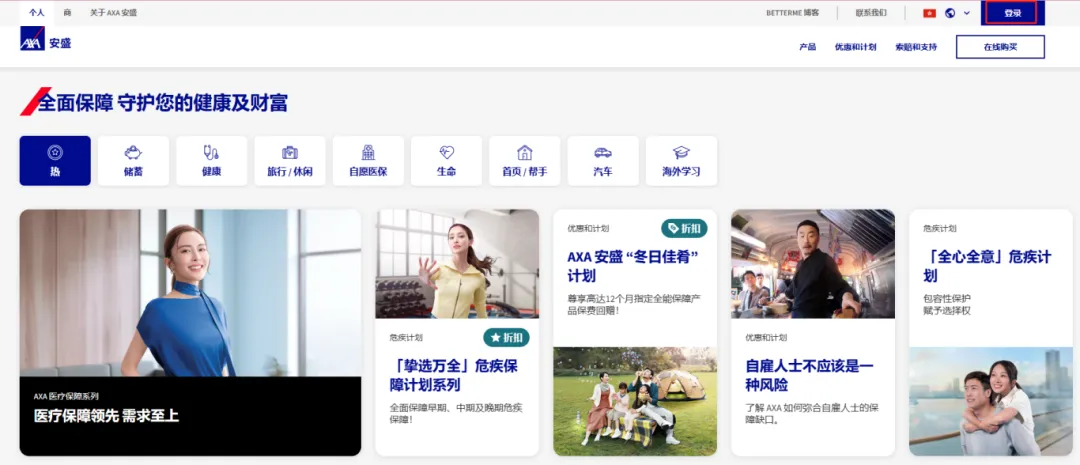Select the 海外学习 graduation cap icon

681,152
